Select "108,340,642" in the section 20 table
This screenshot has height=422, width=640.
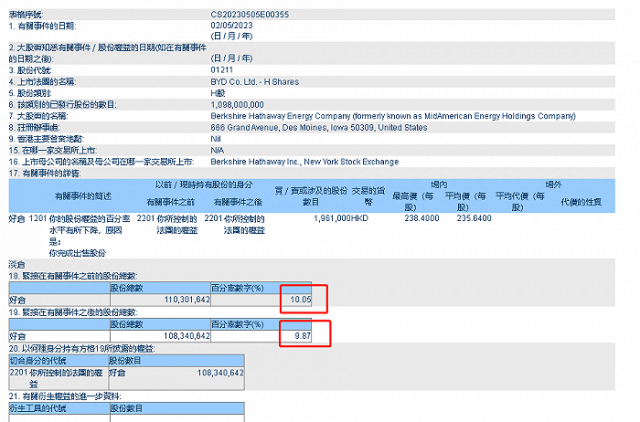coord(220,373)
